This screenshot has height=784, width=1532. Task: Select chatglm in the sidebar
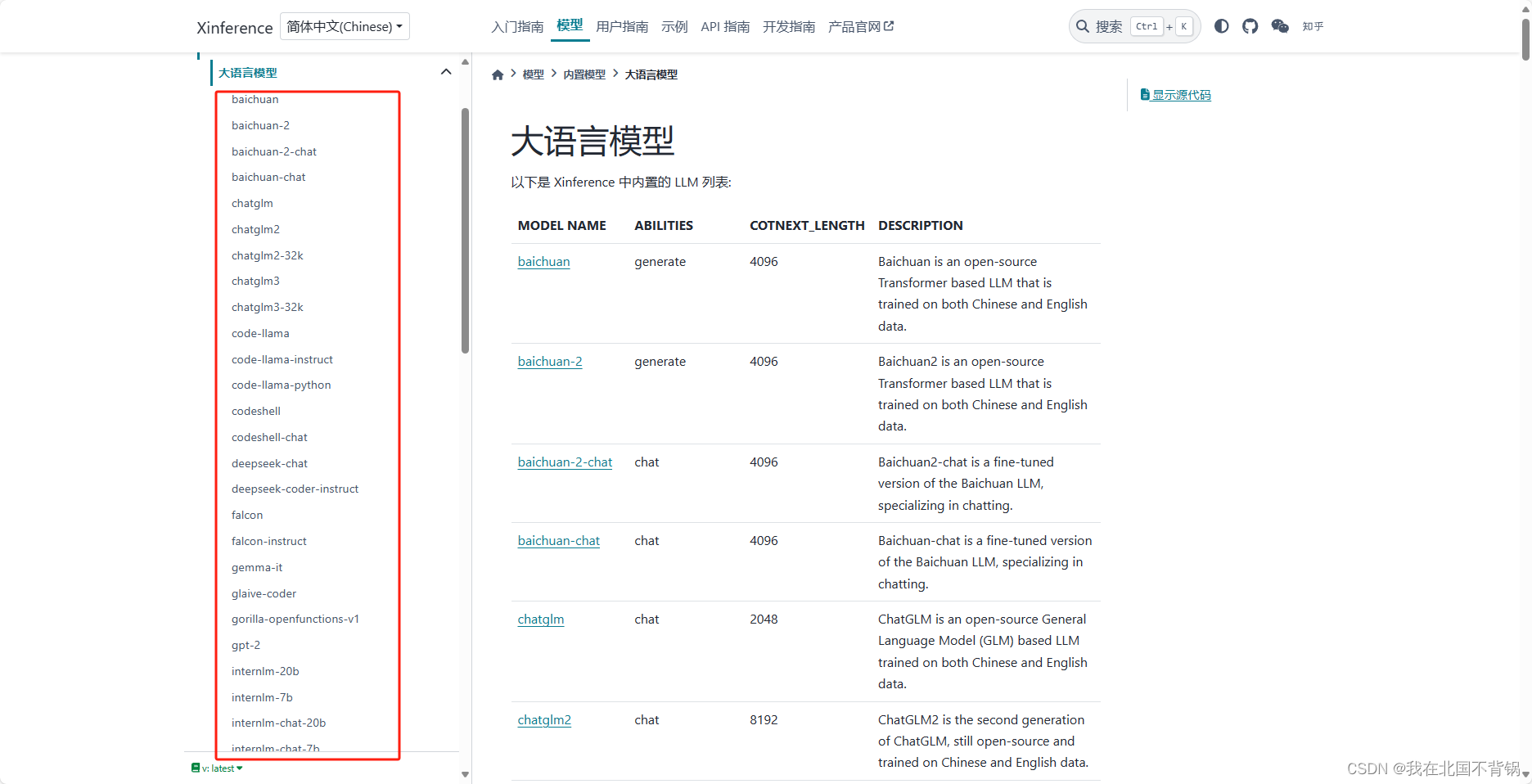coord(252,203)
